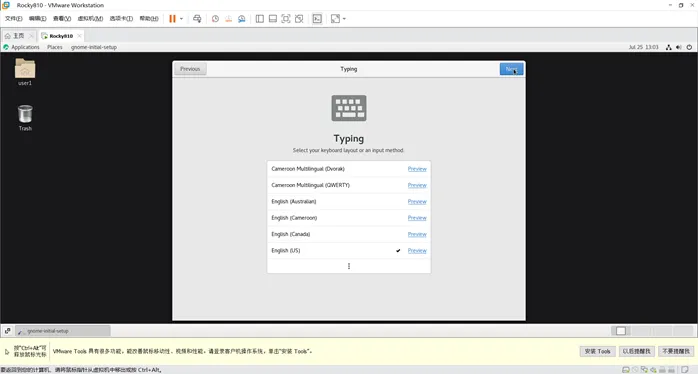The height and width of the screenshot is (374, 698).
Task: Open the 文件(F) menu
Action: click(13, 19)
